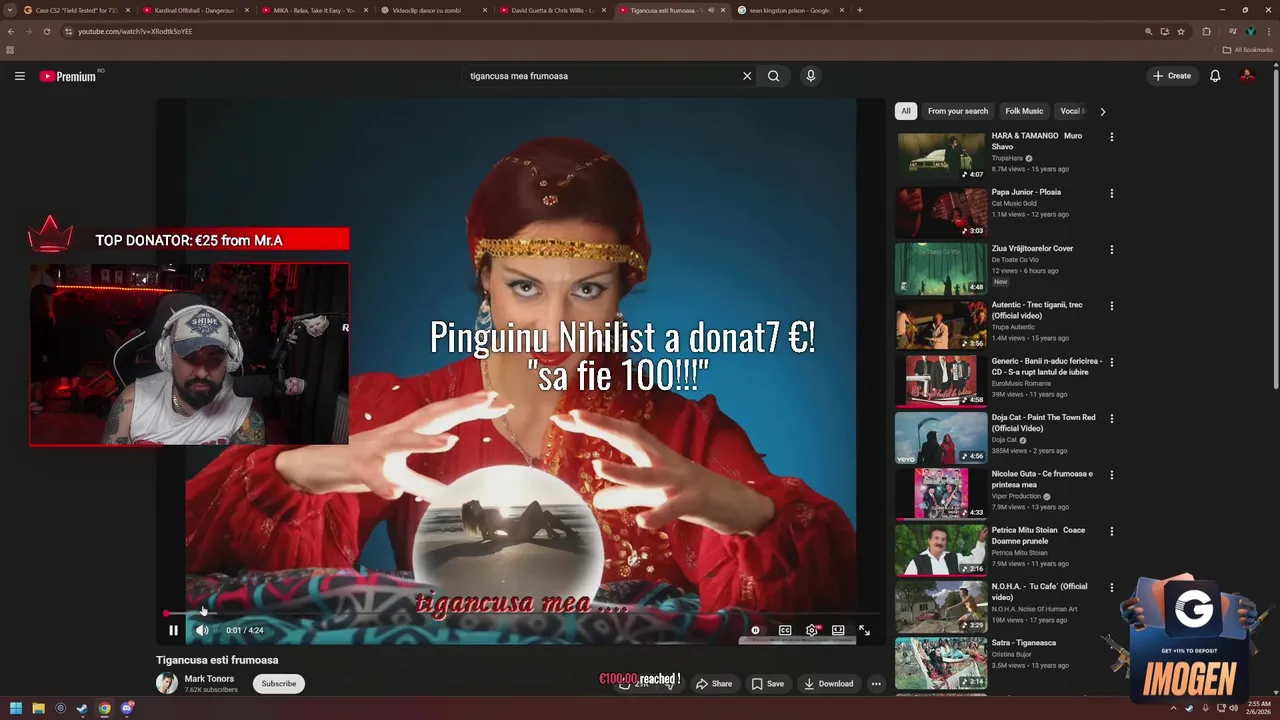
Task: Click the 0:01 / 4:24 time display
Action: coord(245,630)
